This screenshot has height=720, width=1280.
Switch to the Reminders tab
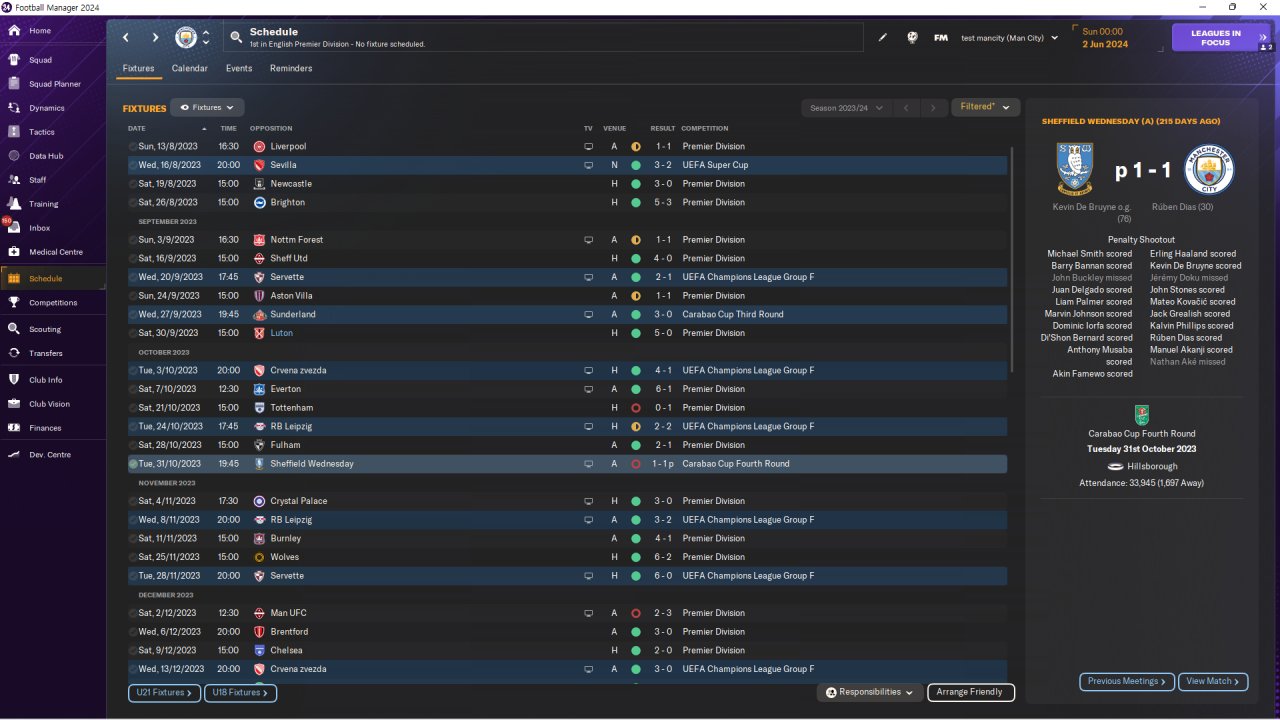pyautogui.click(x=291, y=69)
